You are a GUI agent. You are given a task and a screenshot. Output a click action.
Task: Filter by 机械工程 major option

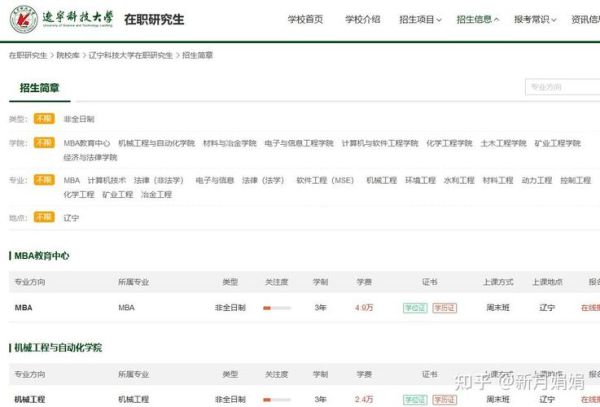pos(382,181)
